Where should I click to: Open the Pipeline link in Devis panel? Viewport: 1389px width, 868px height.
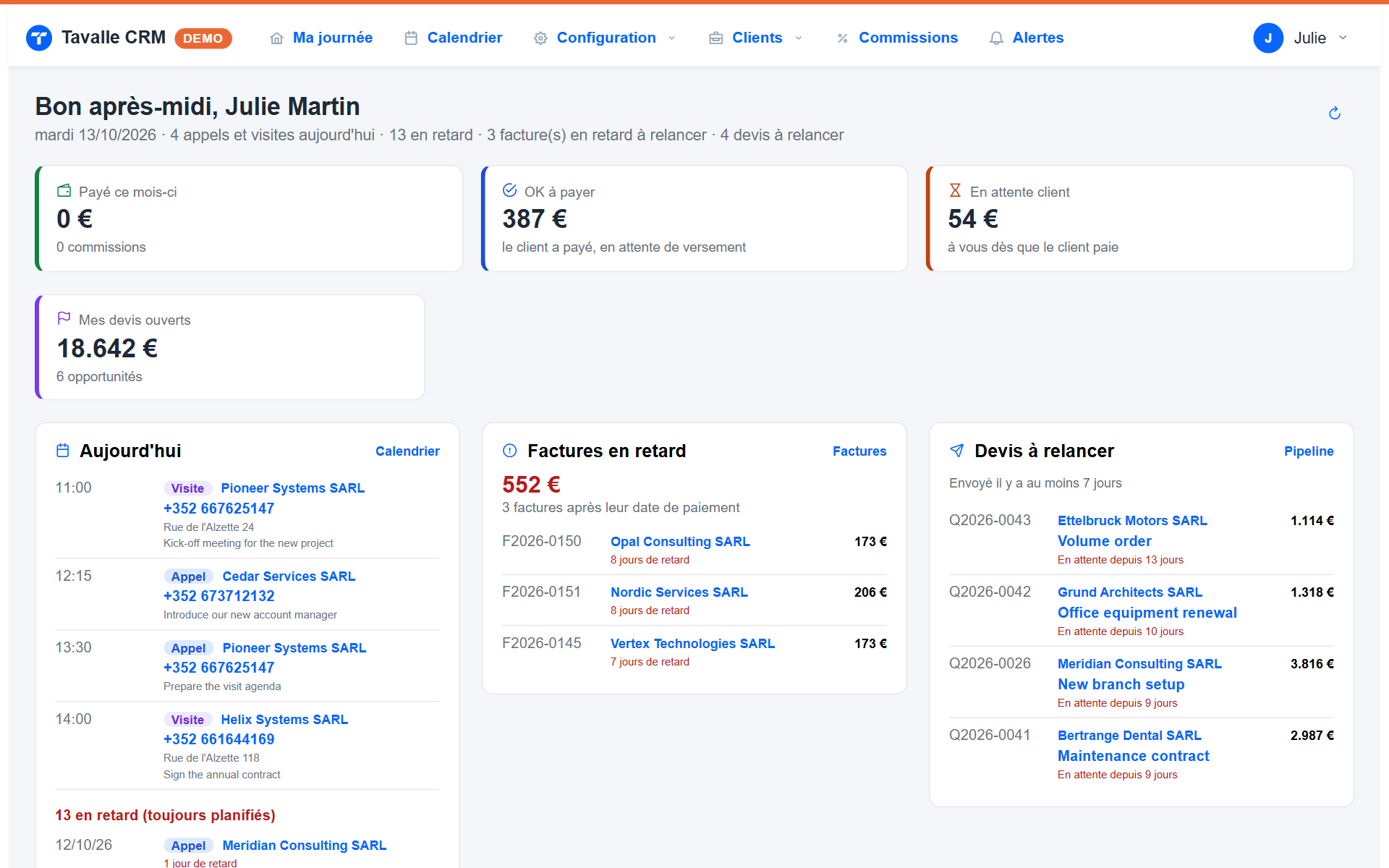point(1309,451)
